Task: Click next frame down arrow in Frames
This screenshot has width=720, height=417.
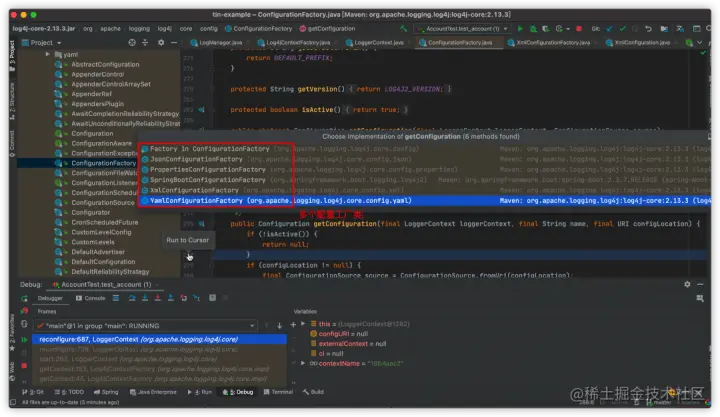Action: pos(279,326)
